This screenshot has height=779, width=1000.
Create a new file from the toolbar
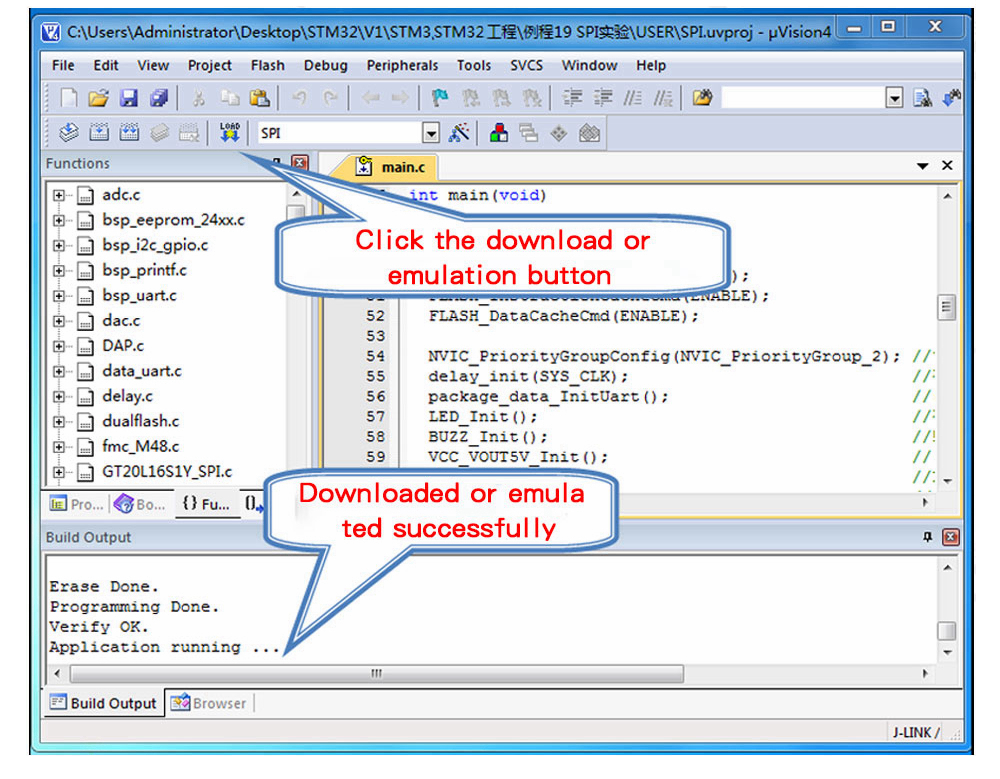click(x=68, y=98)
